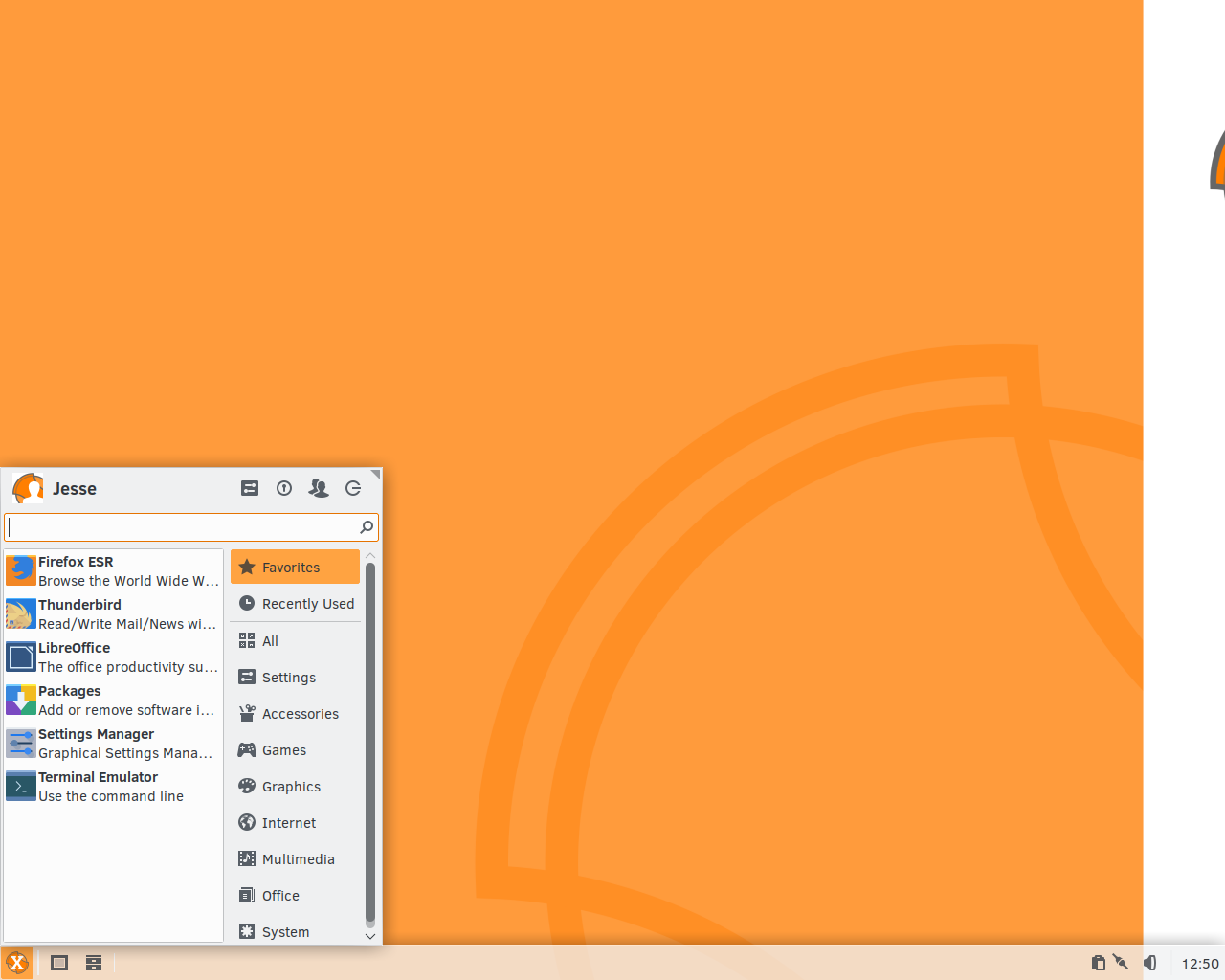This screenshot has width=1225, height=980.
Task: Start LibreOffice from the favorites list
Action: tap(113, 657)
